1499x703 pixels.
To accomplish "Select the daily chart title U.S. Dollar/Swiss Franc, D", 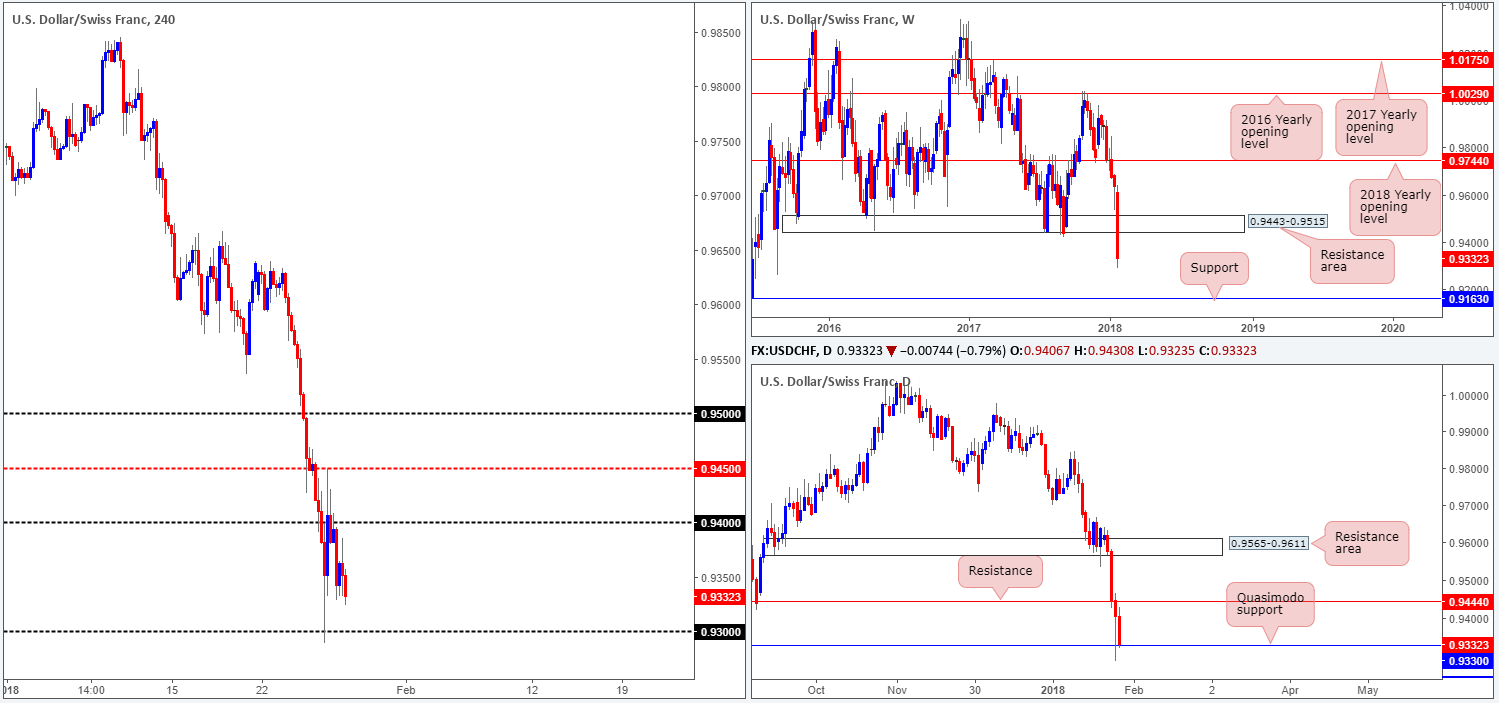I will [x=835, y=381].
